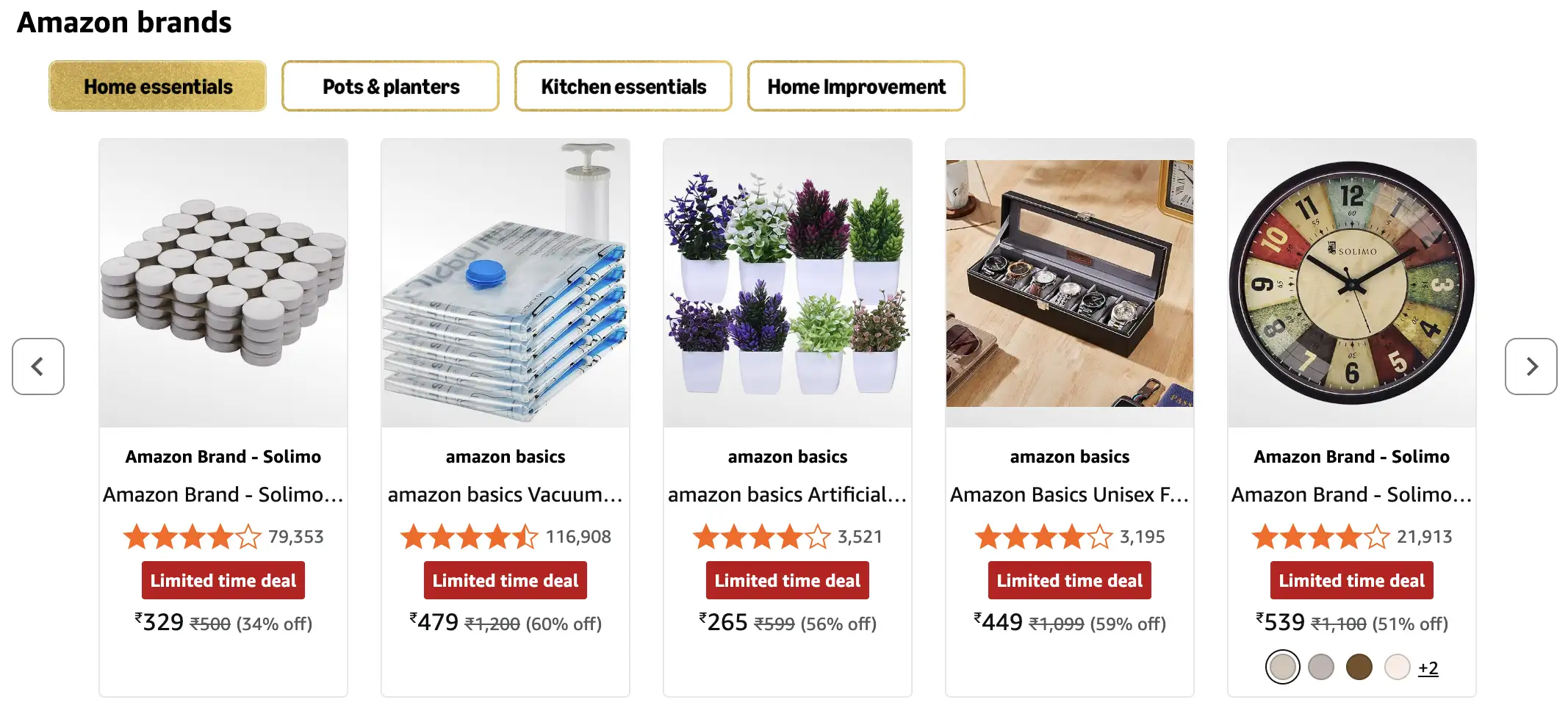Expand +2 more color options
Image resolution: width=1568 pixels, height=708 pixels.
click(x=1428, y=668)
